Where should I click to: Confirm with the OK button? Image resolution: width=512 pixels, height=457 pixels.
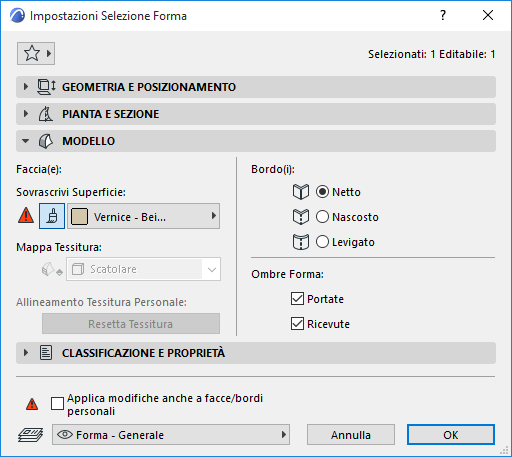tap(451, 435)
